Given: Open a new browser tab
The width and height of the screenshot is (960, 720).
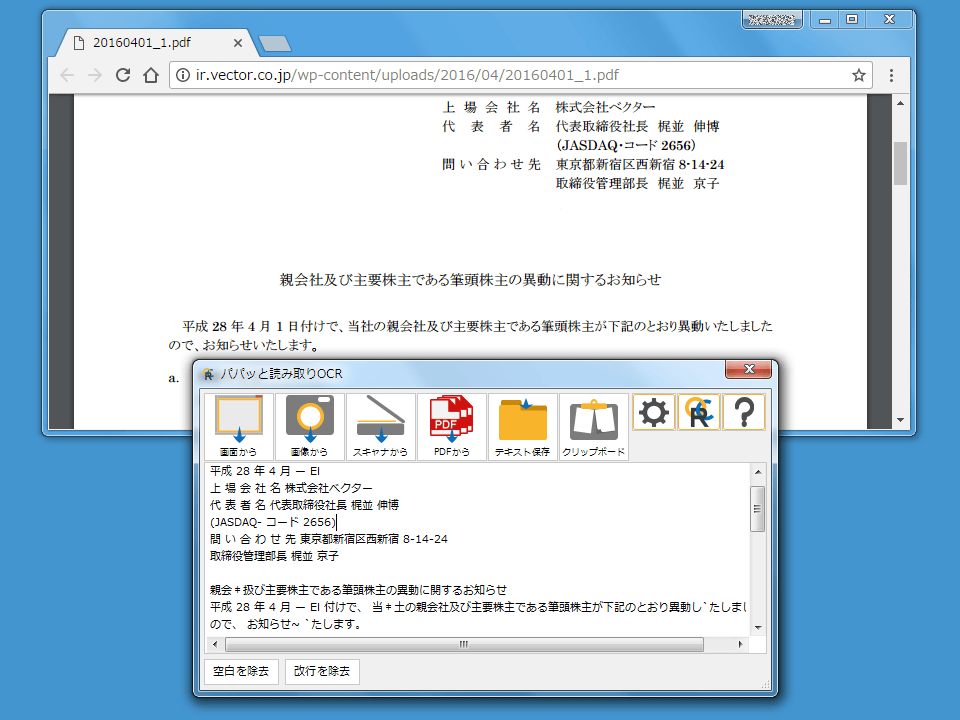Looking at the screenshot, I should (275, 43).
